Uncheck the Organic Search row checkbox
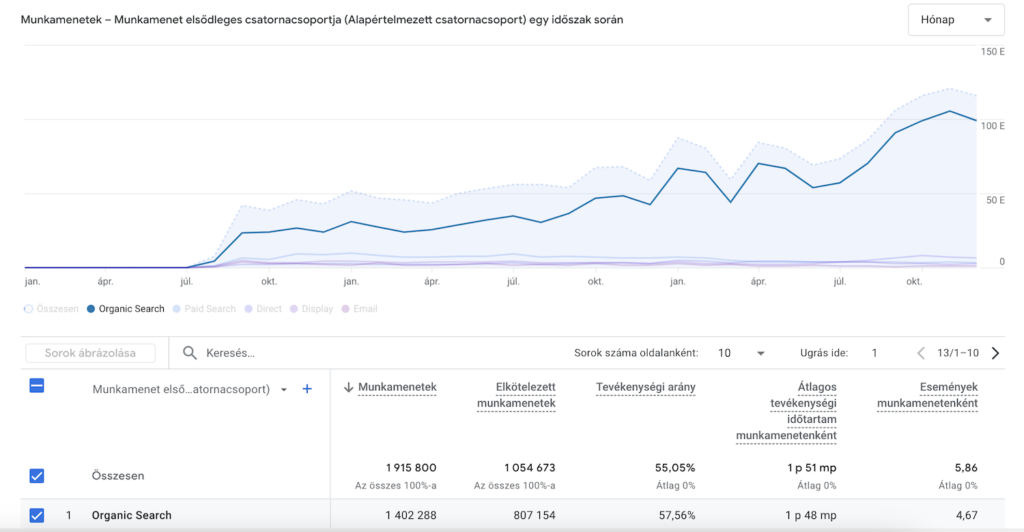 (37, 516)
